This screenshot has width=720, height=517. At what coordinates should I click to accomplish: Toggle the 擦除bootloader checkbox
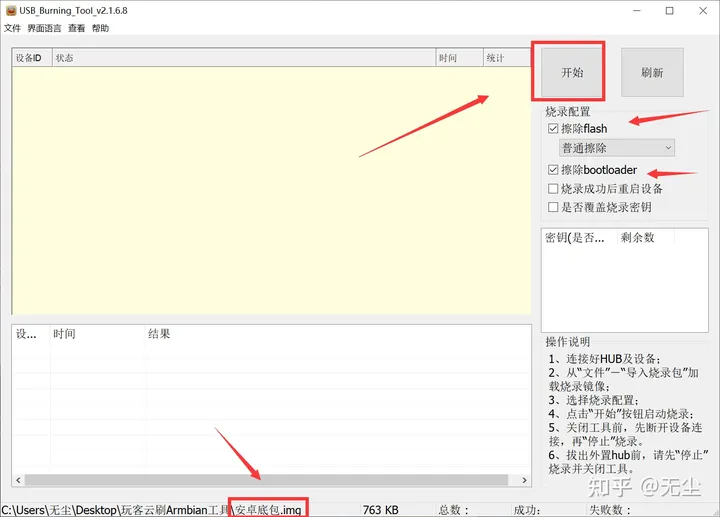click(554, 170)
